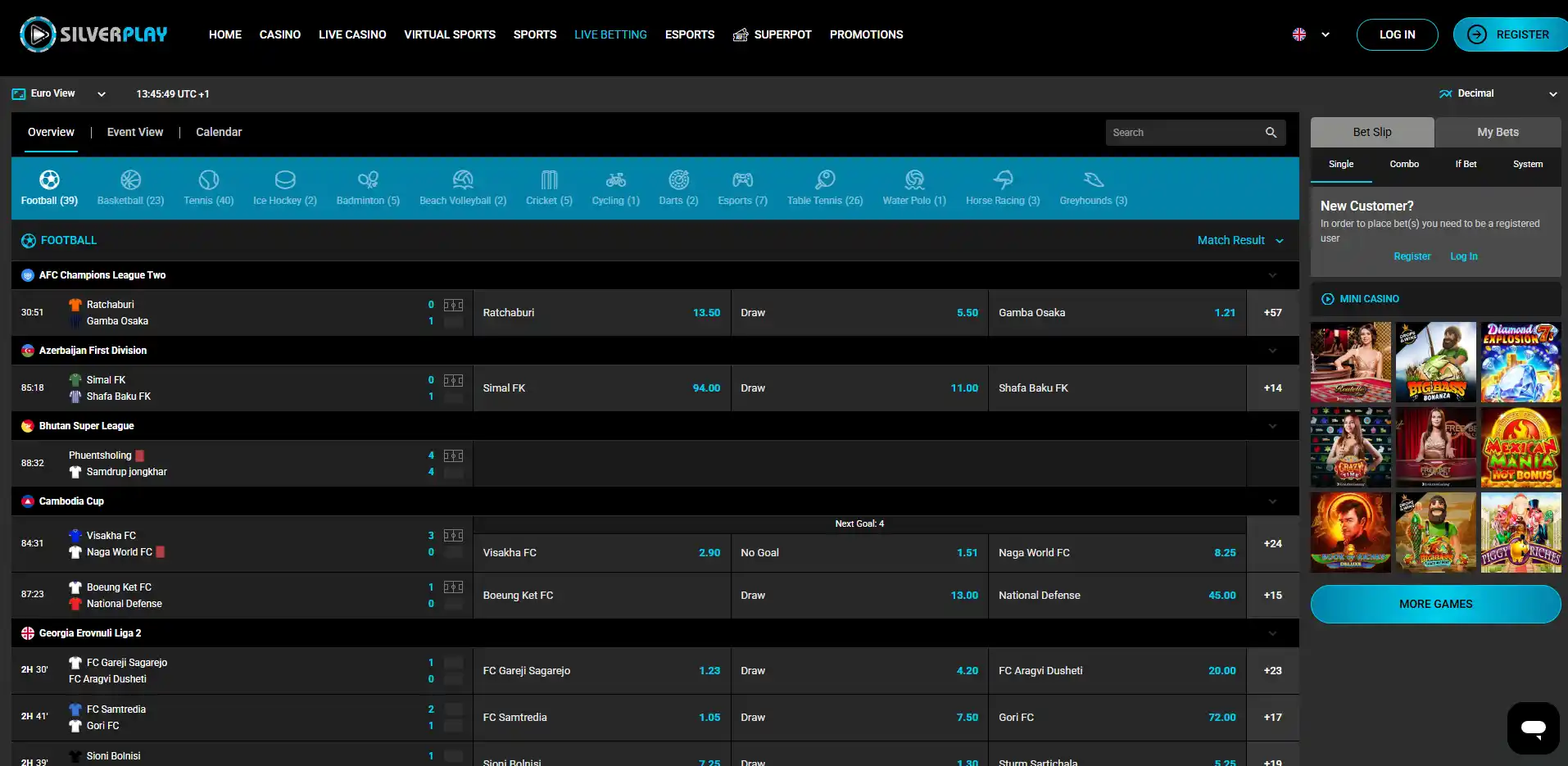Click the MORE GAMES button

tap(1435, 604)
